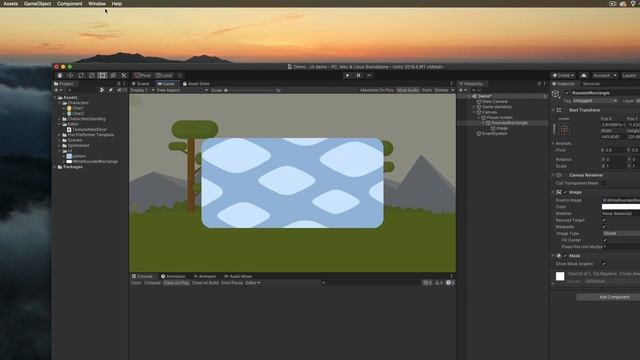Toggle Mute Audio in Game view
This screenshot has height=360, width=640.
click(408, 90)
